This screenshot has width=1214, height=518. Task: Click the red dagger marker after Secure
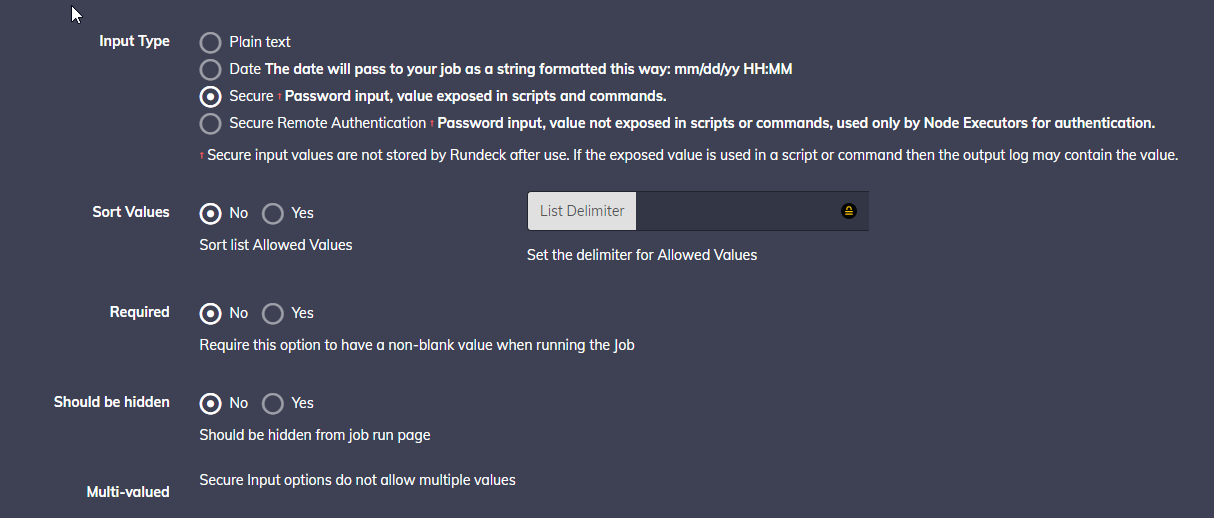280,97
